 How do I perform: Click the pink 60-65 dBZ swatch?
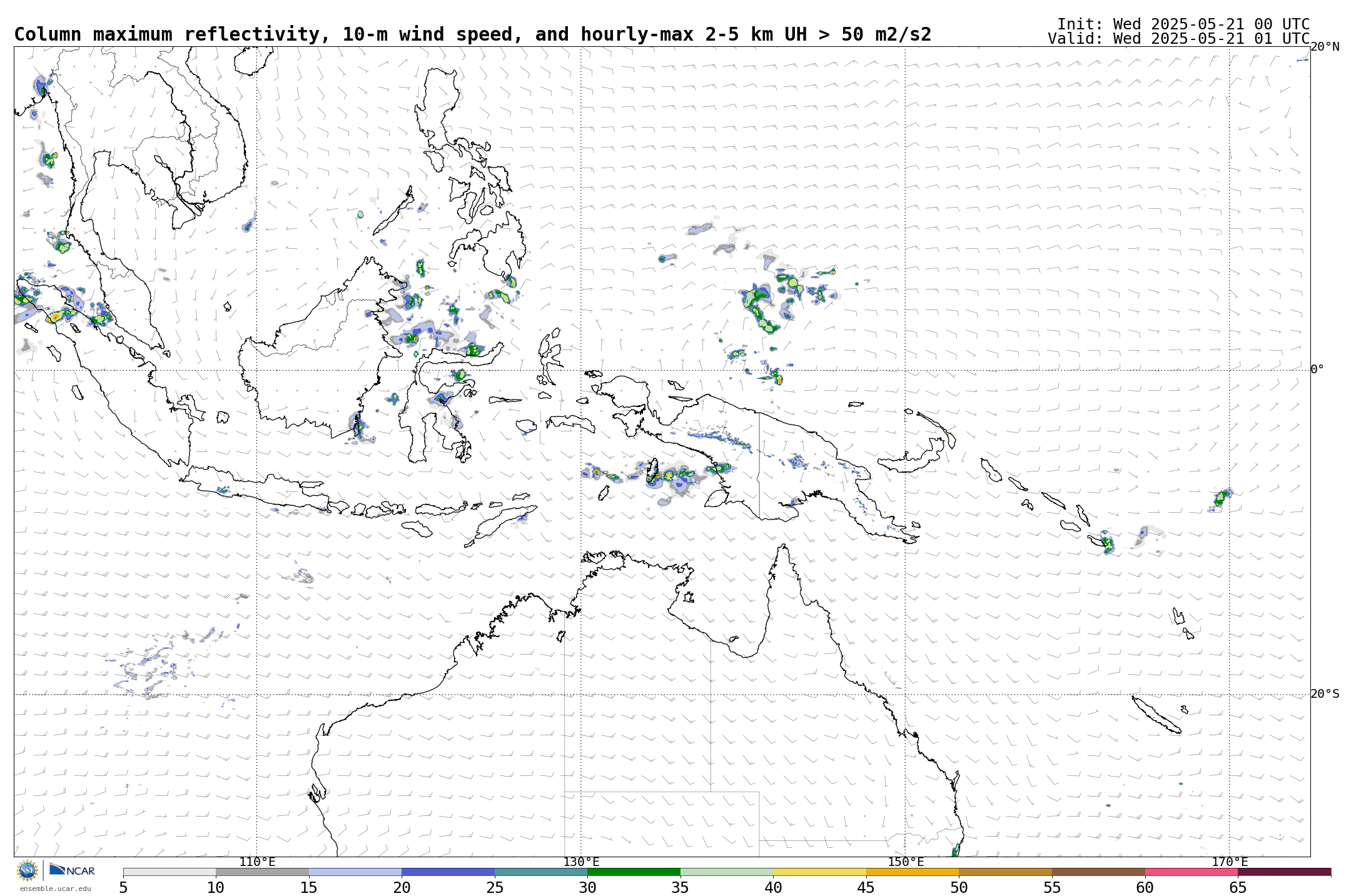pyautogui.click(x=1191, y=872)
